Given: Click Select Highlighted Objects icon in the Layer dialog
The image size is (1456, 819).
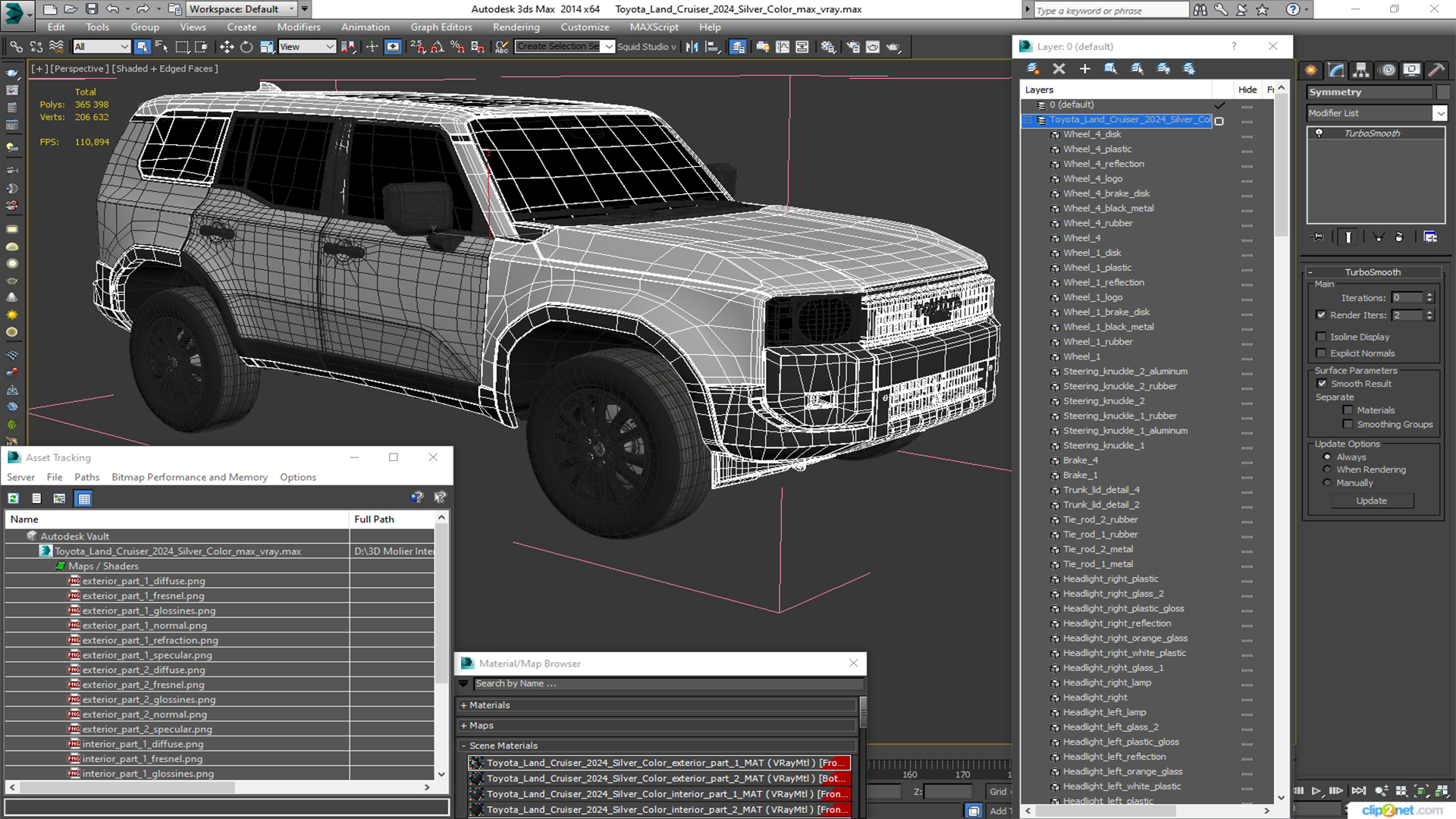Looking at the screenshot, I should coord(1111,69).
